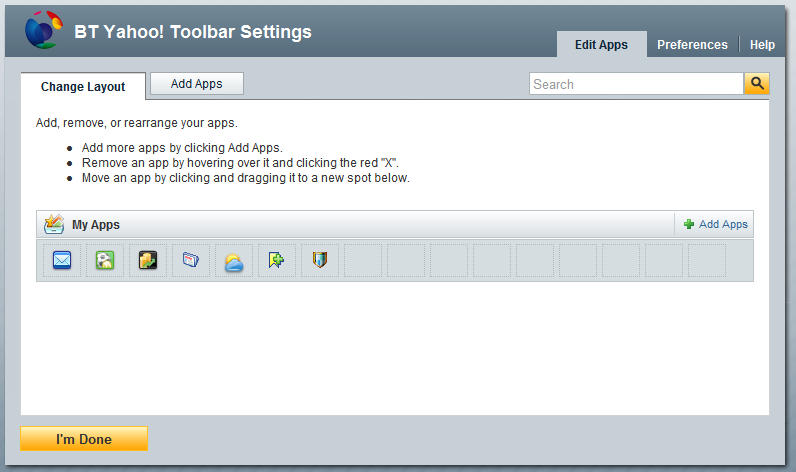This screenshot has height=472, width=796.
Task: Go to the Preferences tab
Action: pos(692,45)
